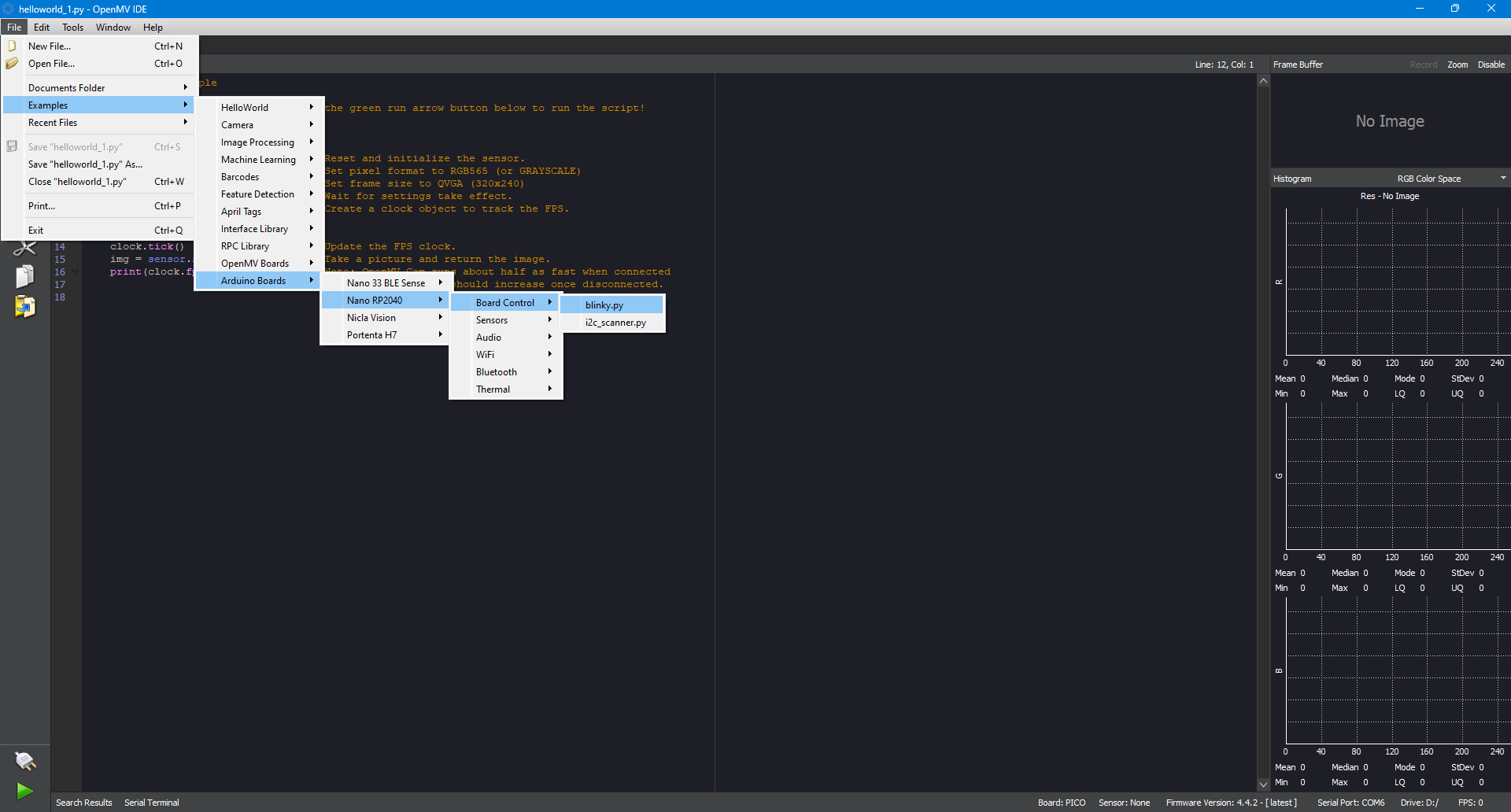1511x812 pixels.
Task: Click the Line: 12, Col: 1 indicator
Action: [1225, 65]
